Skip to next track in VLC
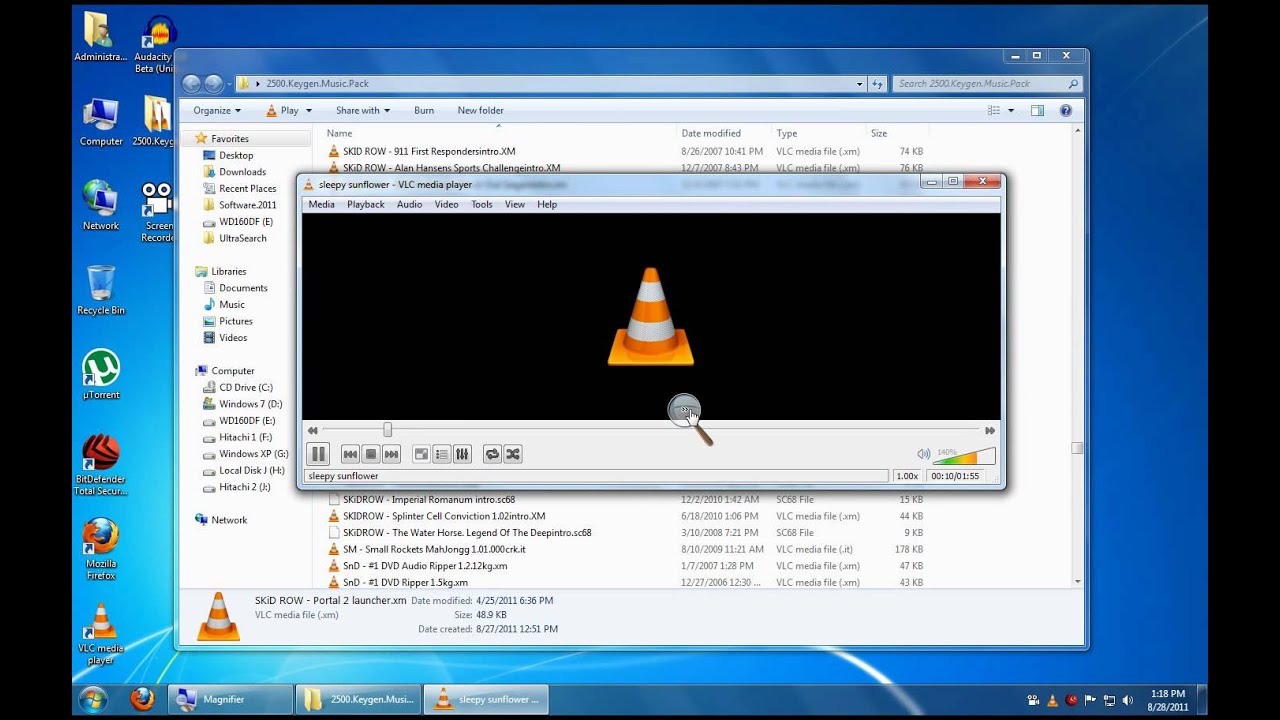 392,454
